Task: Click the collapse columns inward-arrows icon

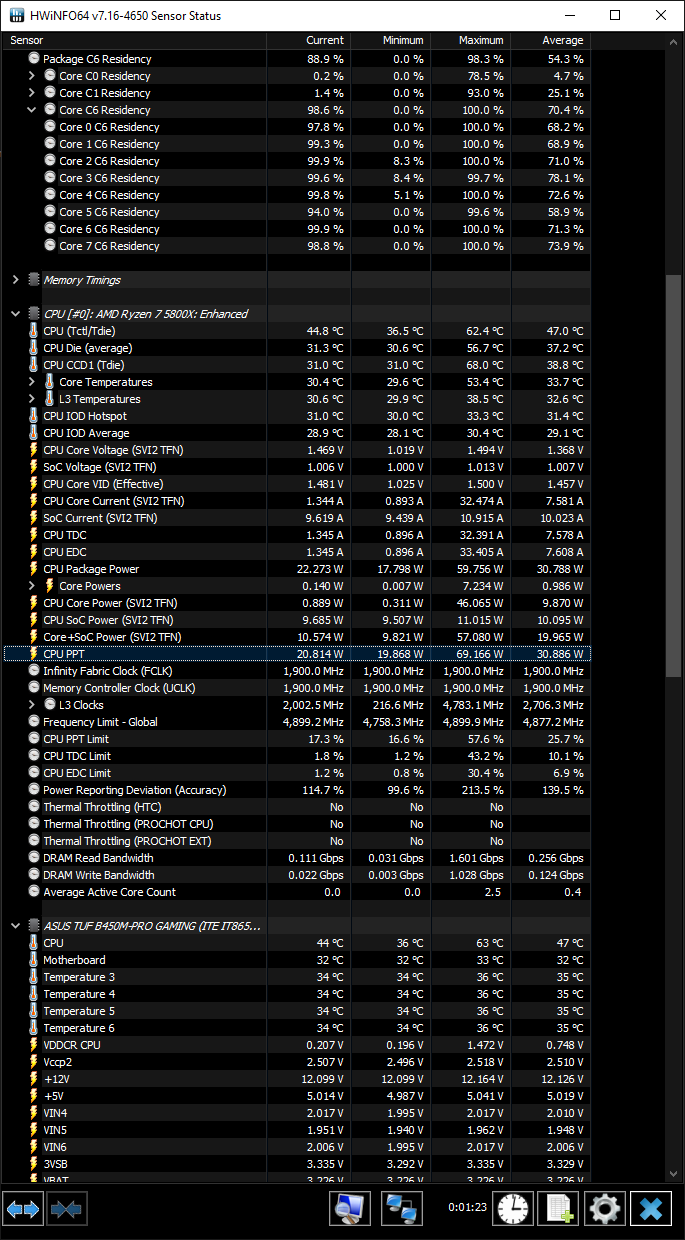Action: 68,1209
